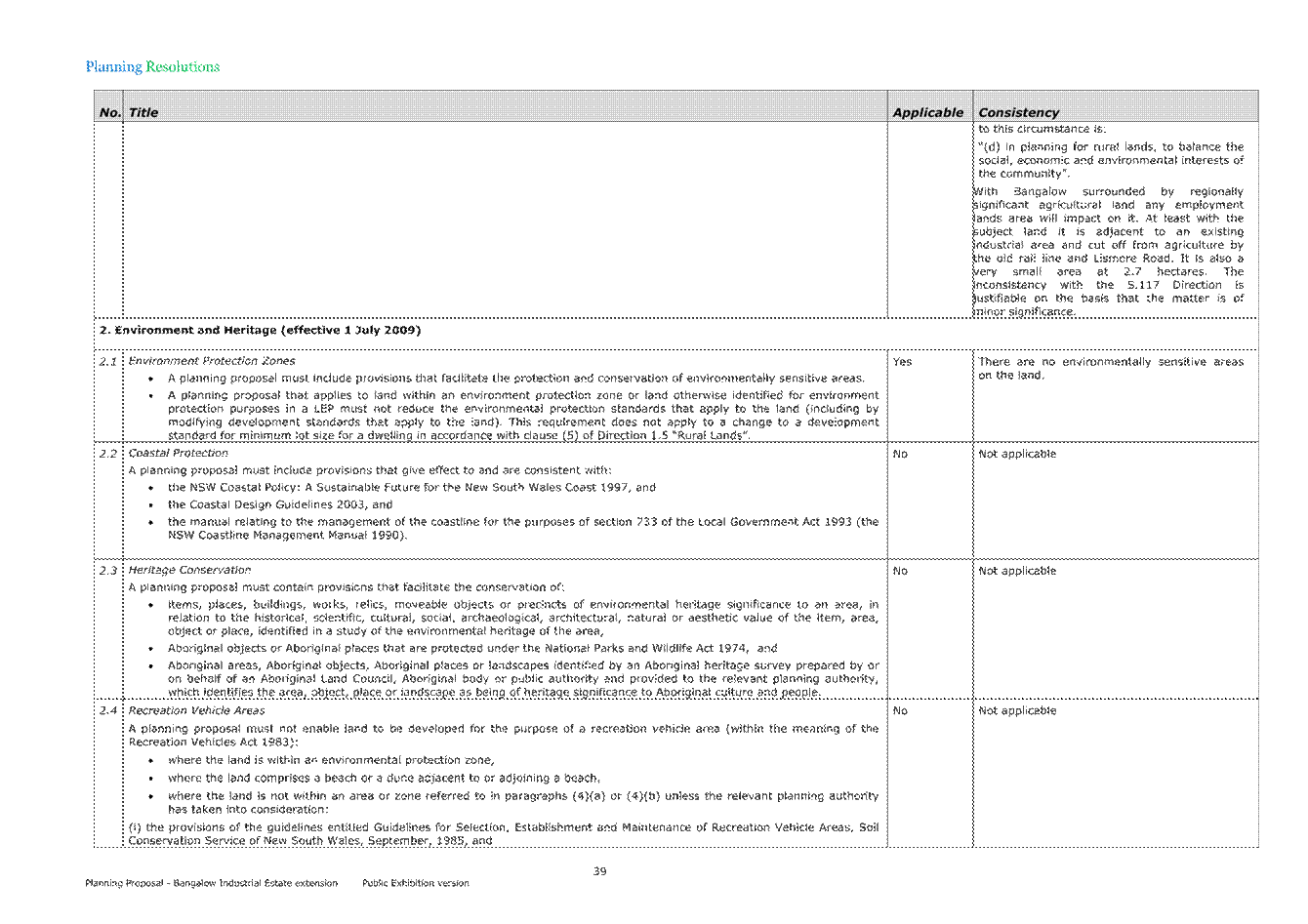Click 'Not applicable' in Recreation Vehicle Areas row
This screenshot has height=924, width=1308.
pyautogui.click(x=1017, y=711)
